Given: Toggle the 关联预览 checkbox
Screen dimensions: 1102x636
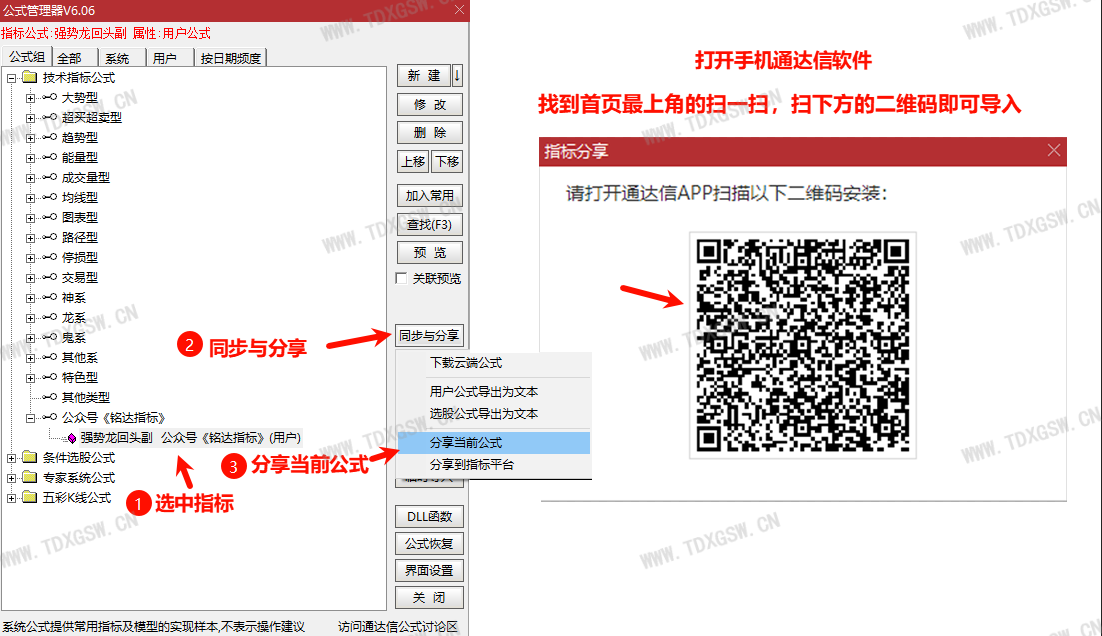Looking at the screenshot, I should (401, 278).
